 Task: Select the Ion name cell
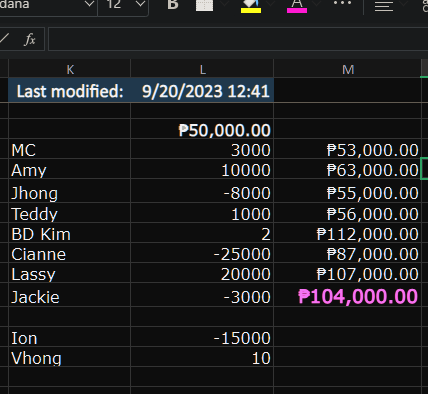tap(69, 337)
